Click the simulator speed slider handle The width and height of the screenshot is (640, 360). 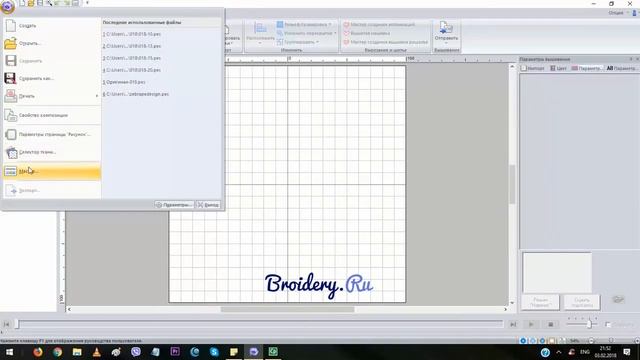(x=589, y=324)
